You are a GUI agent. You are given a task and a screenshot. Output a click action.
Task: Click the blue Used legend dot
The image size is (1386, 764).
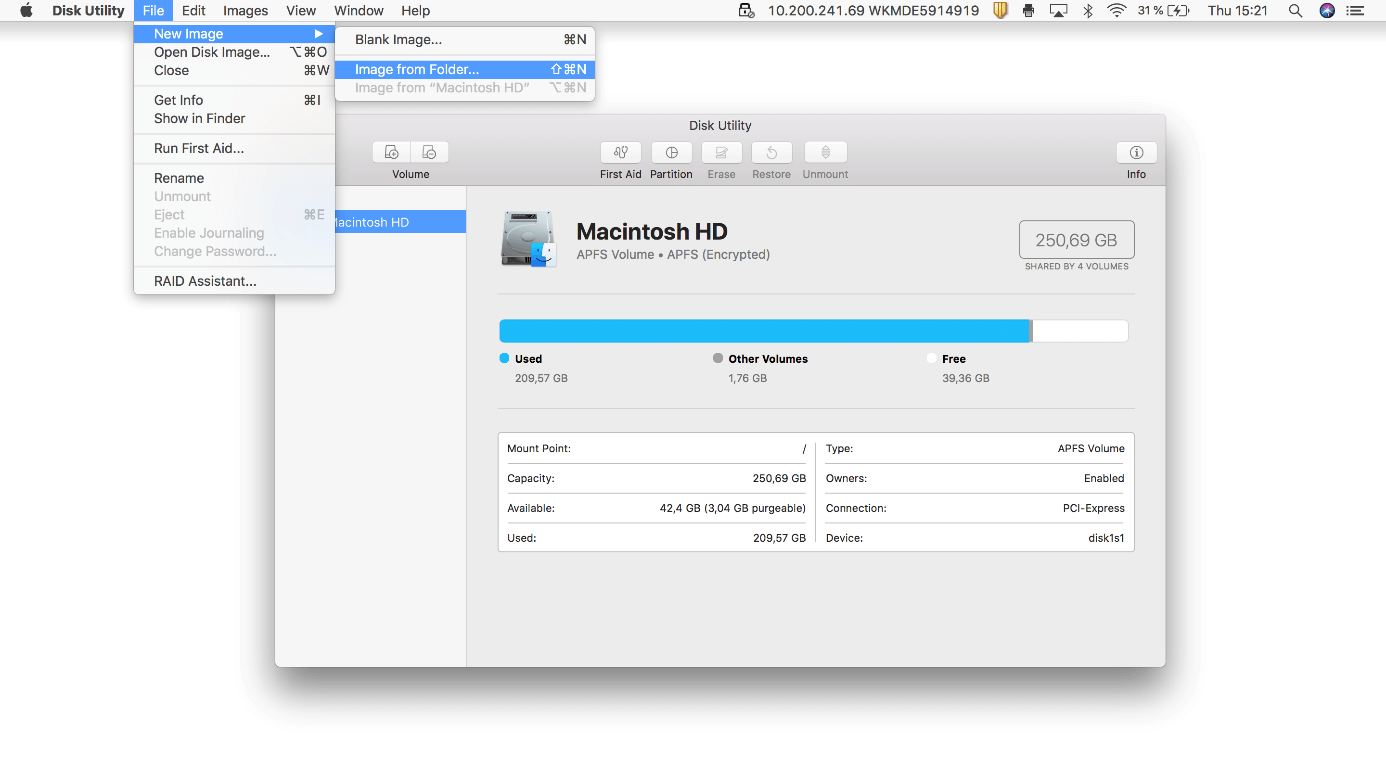click(504, 358)
